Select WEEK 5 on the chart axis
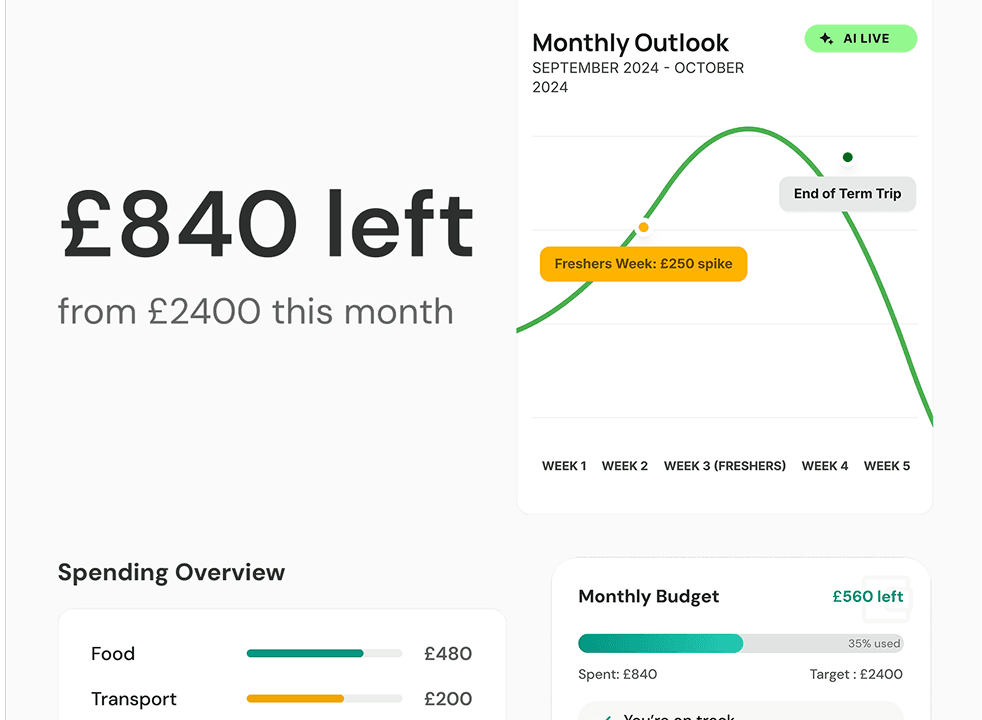This screenshot has height=720, width=982. 887,466
